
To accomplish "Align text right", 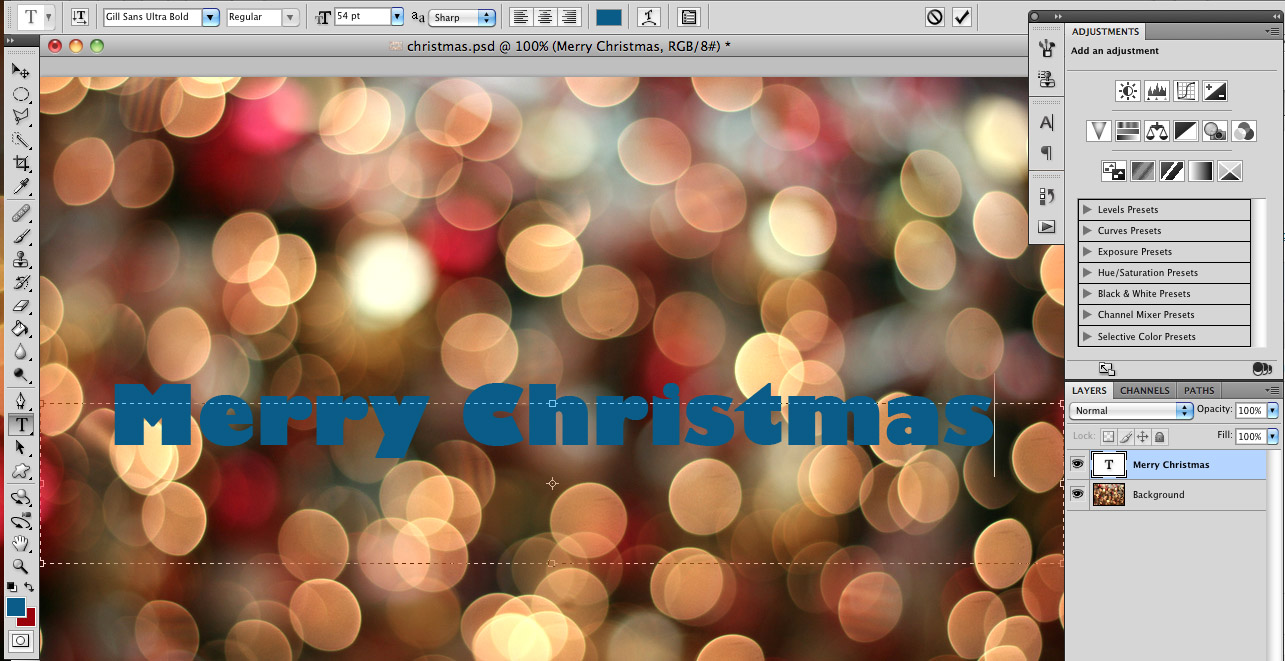I will (x=569, y=17).
